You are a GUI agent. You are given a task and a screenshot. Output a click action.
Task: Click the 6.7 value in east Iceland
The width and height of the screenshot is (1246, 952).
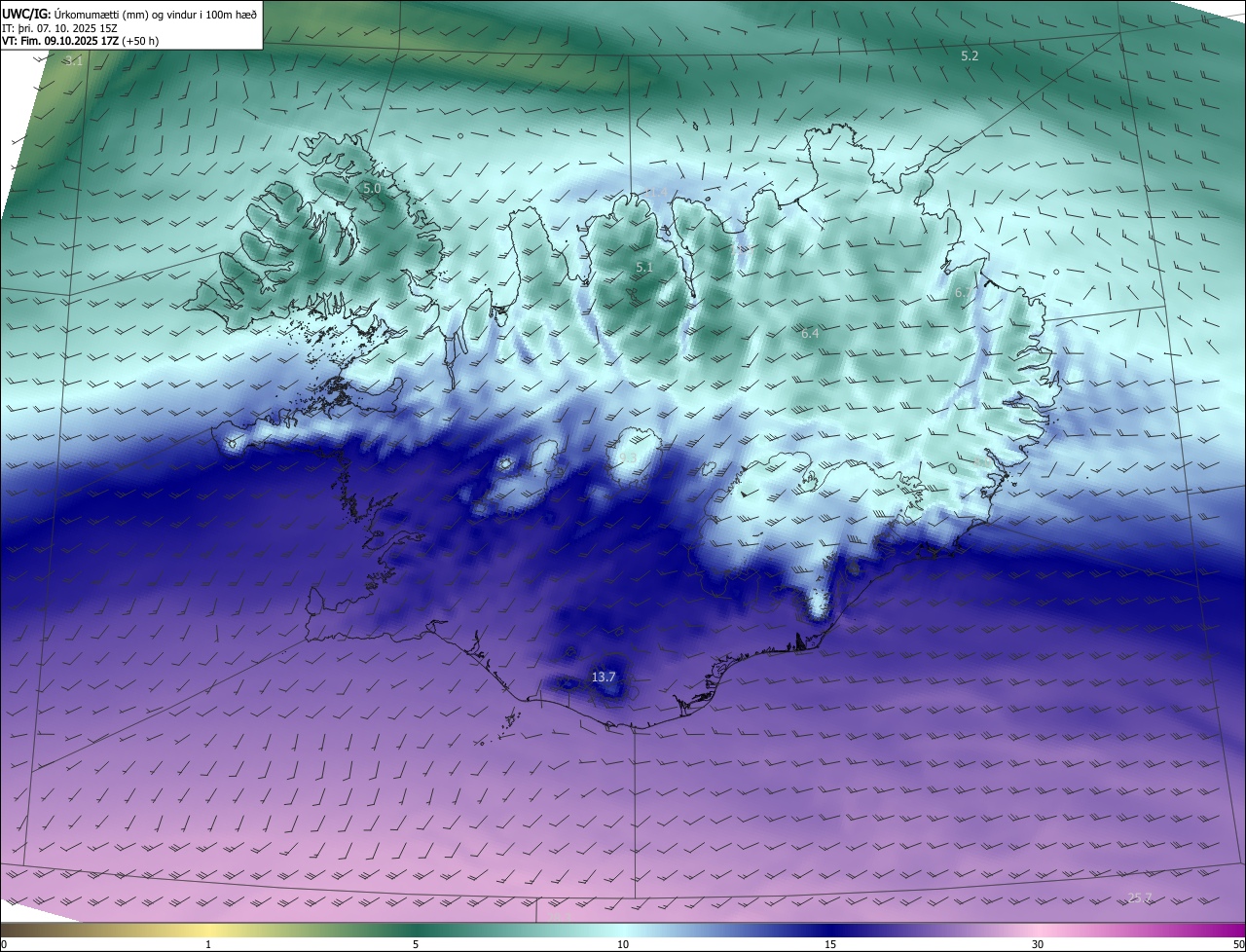(964, 292)
